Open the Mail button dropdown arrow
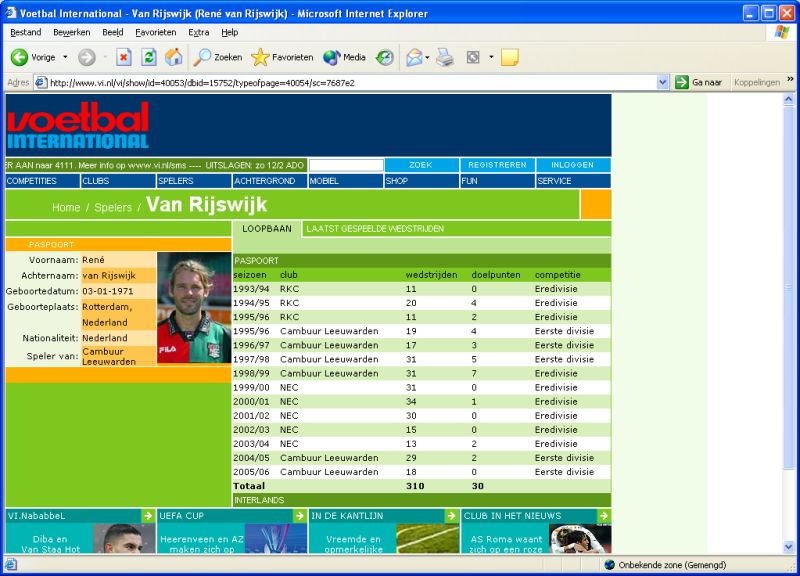Screen dimensions: 800x576 427,57
